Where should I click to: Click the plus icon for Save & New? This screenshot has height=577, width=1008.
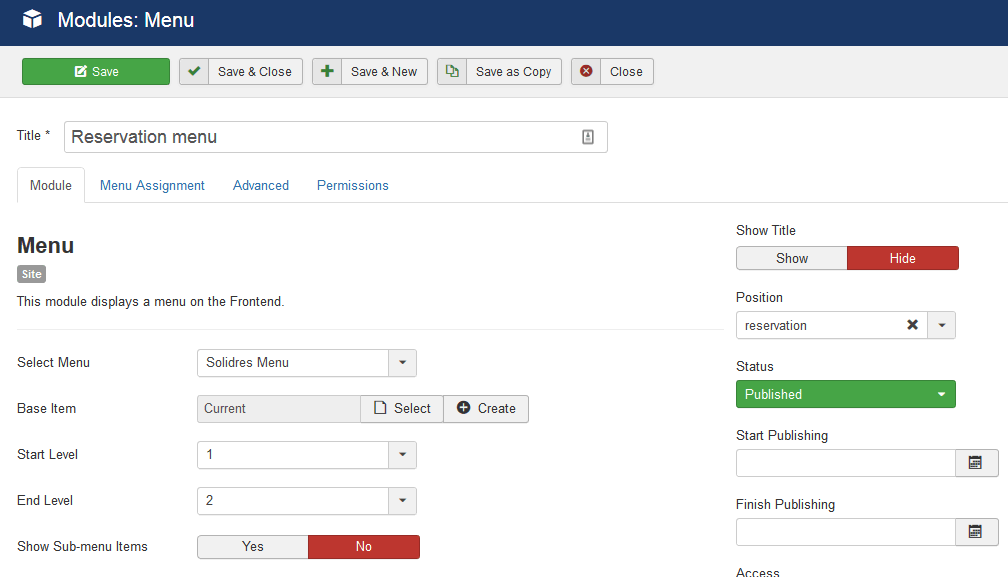pos(327,71)
